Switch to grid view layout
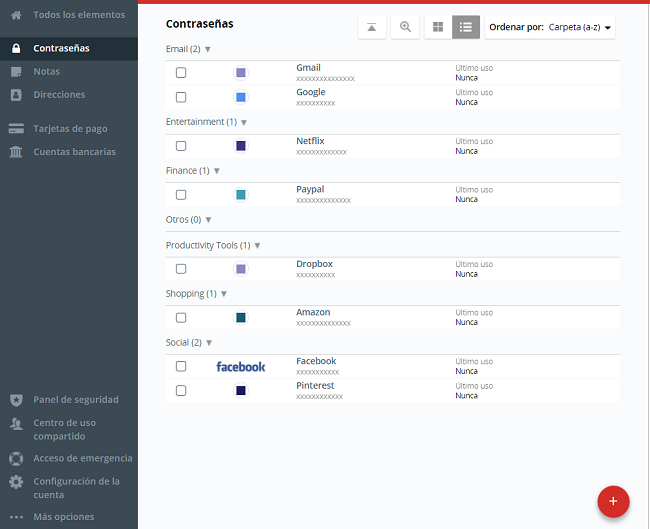Screen dimensions: 650x529 [x=438, y=27]
